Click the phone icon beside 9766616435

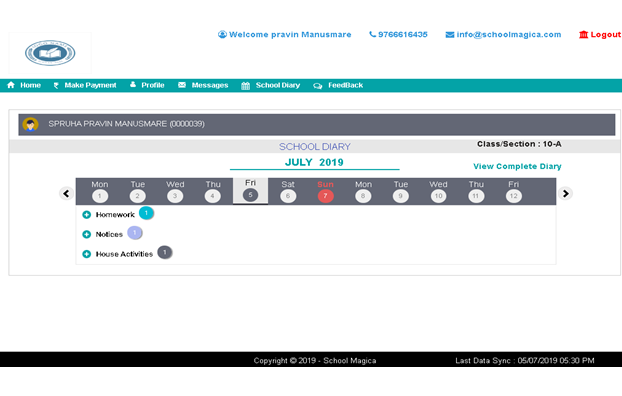pos(372,34)
